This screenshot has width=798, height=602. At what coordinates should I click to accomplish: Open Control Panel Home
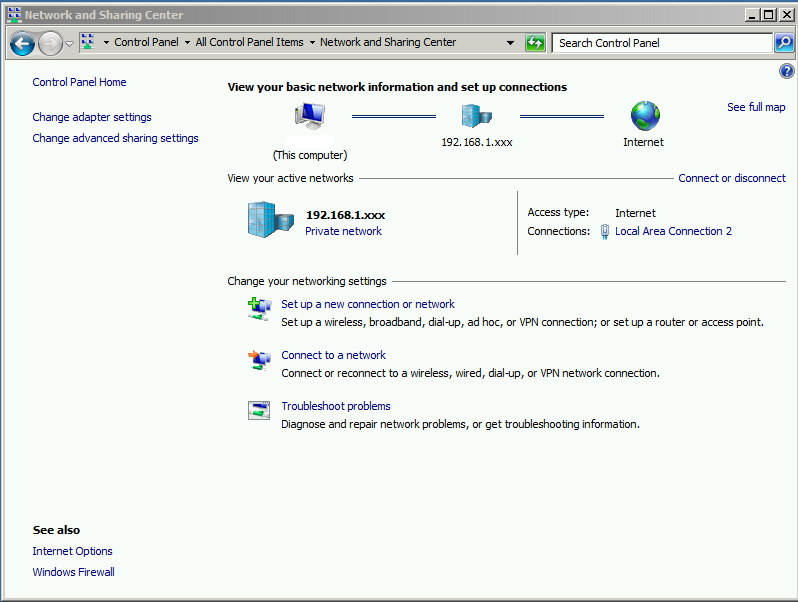pyautogui.click(x=79, y=82)
